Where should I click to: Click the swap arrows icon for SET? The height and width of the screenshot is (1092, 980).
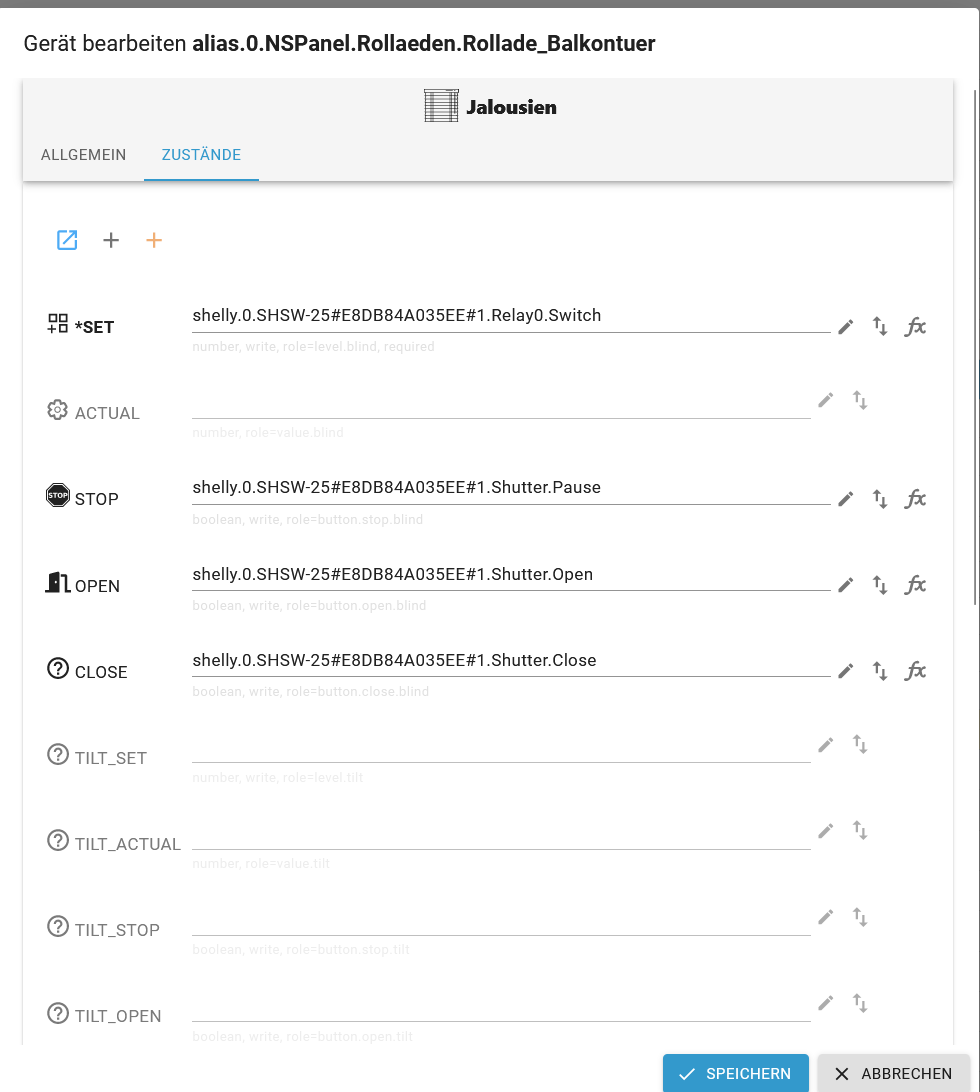[x=880, y=327]
